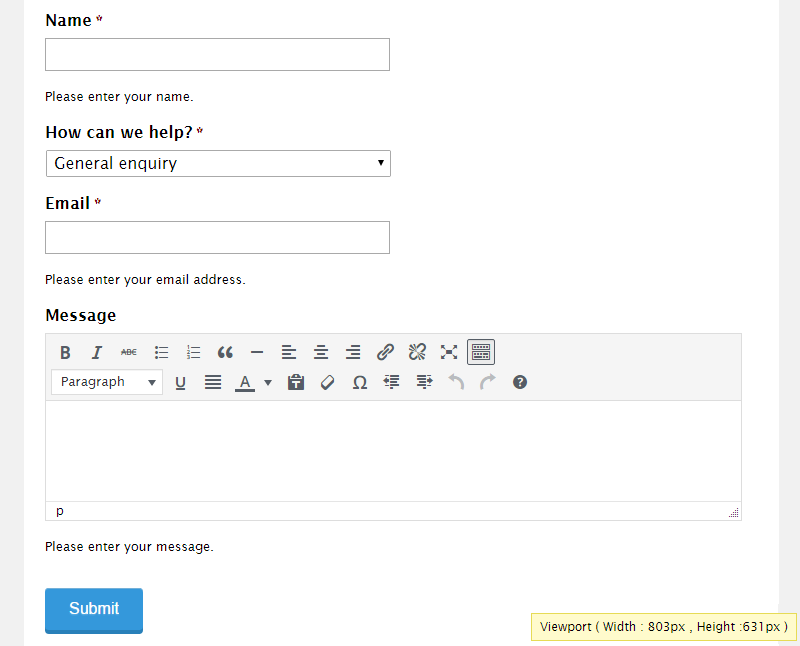Open the Paragraph format dropdown
800x646 pixels.
point(107,382)
